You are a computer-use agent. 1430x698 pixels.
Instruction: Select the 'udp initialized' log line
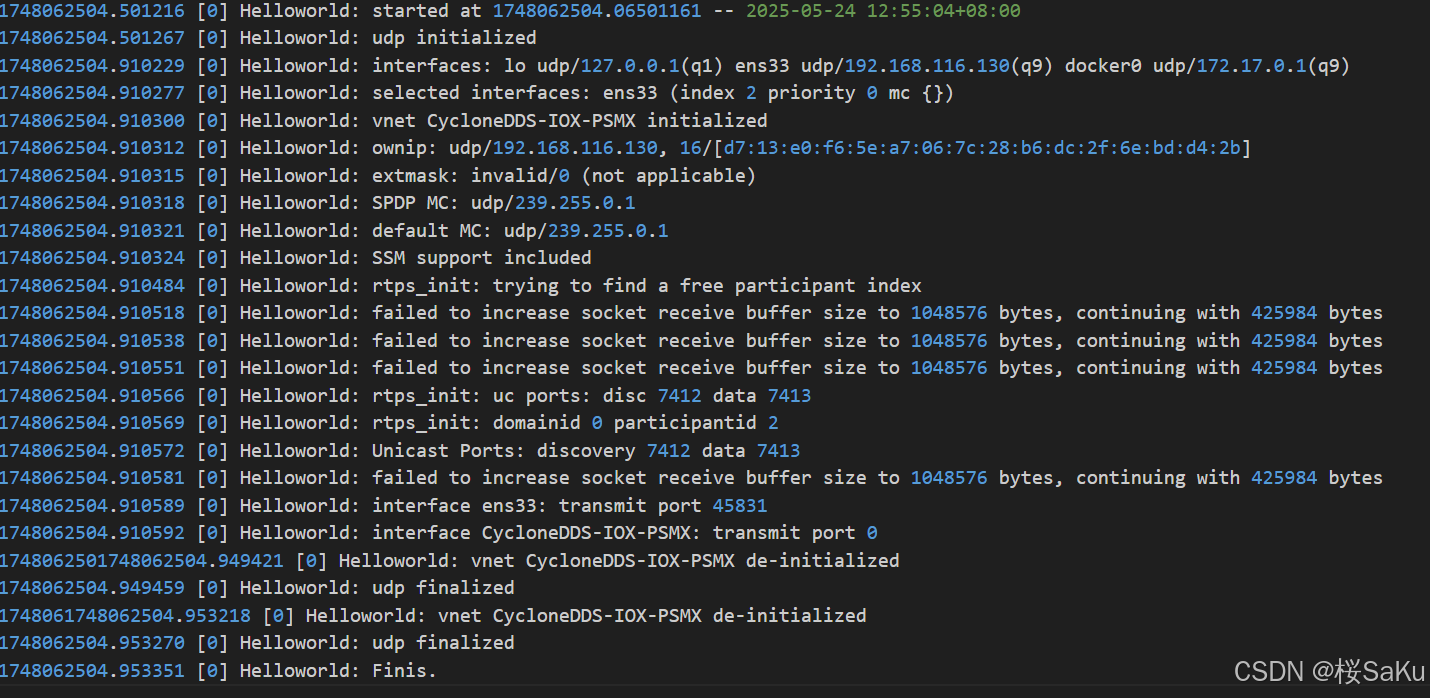coord(268,38)
